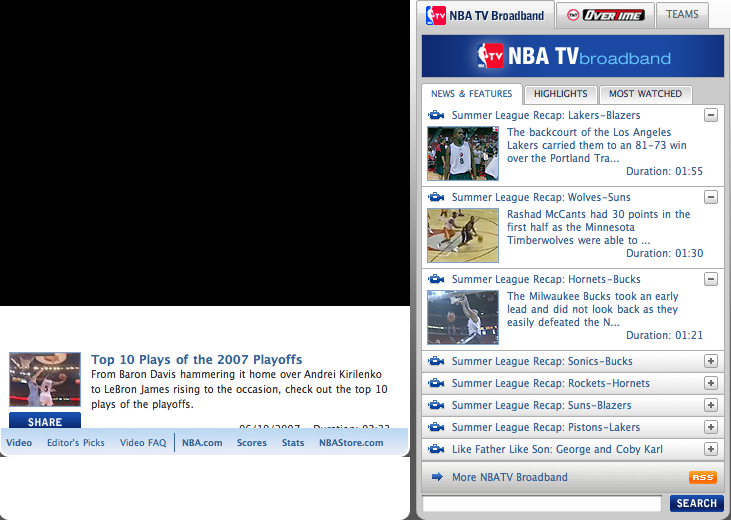Open Editor's Picks footer link
The height and width of the screenshot is (520, 731).
click(x=76, y=443)
